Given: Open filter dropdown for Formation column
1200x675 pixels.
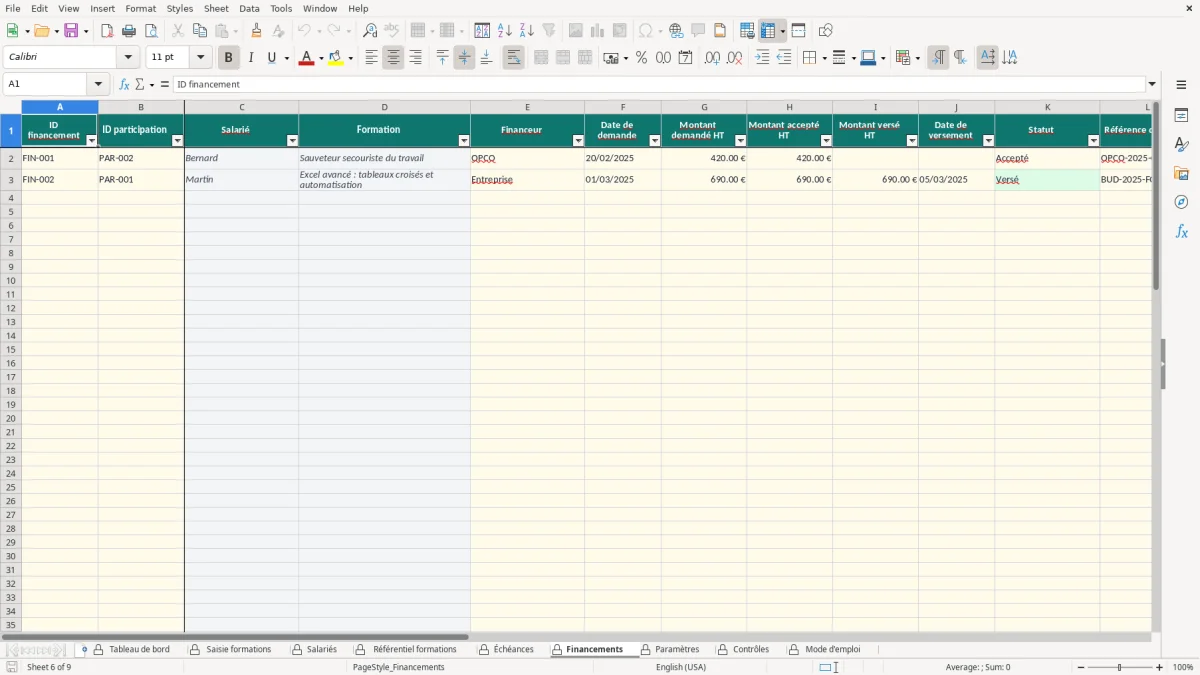Looking at the screenshot, I should click(x=464, y=141).
